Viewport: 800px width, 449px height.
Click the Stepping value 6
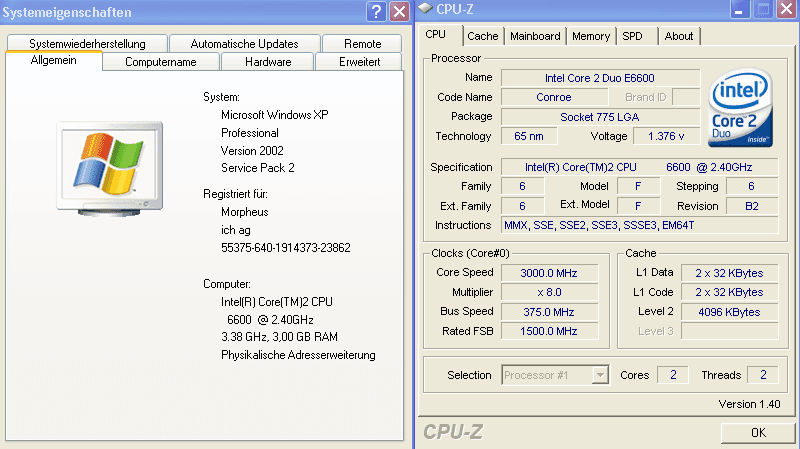tap(752, 186)
